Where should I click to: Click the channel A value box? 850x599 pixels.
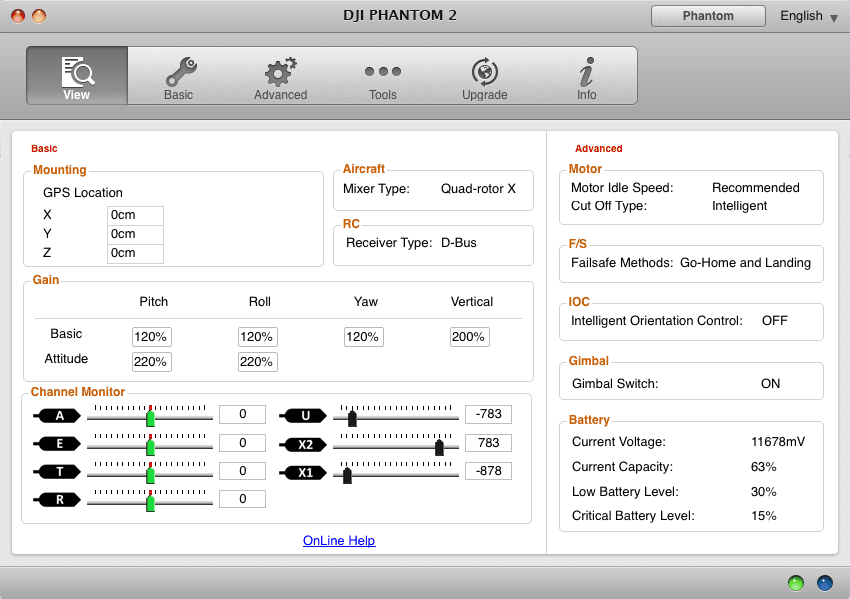[242, 414]
